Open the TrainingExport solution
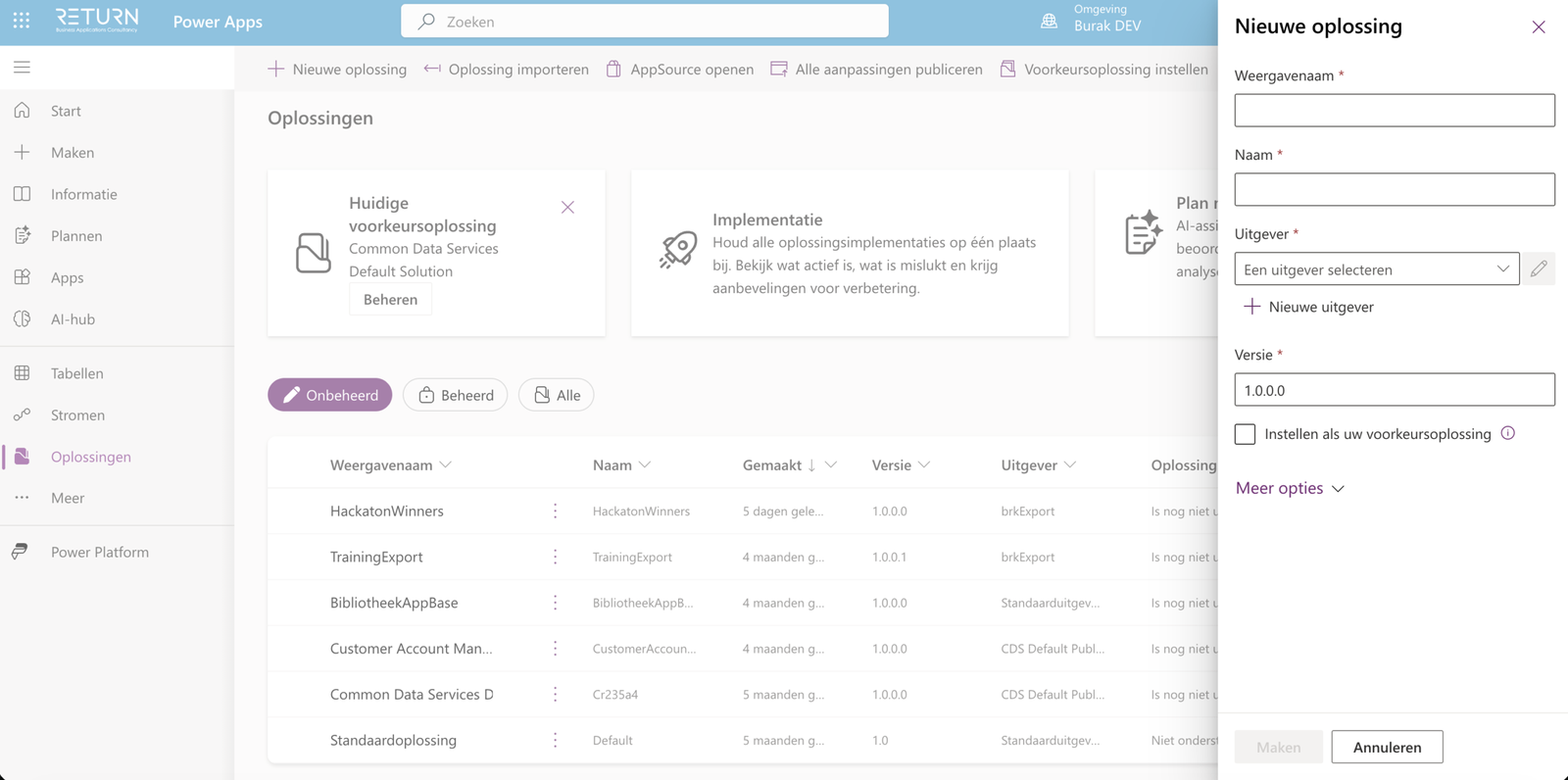 (376, 557)
